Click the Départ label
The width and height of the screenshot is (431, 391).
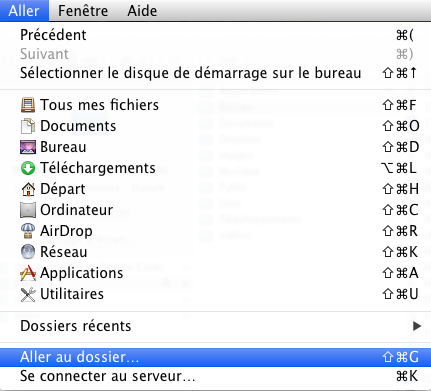(63, 189)
